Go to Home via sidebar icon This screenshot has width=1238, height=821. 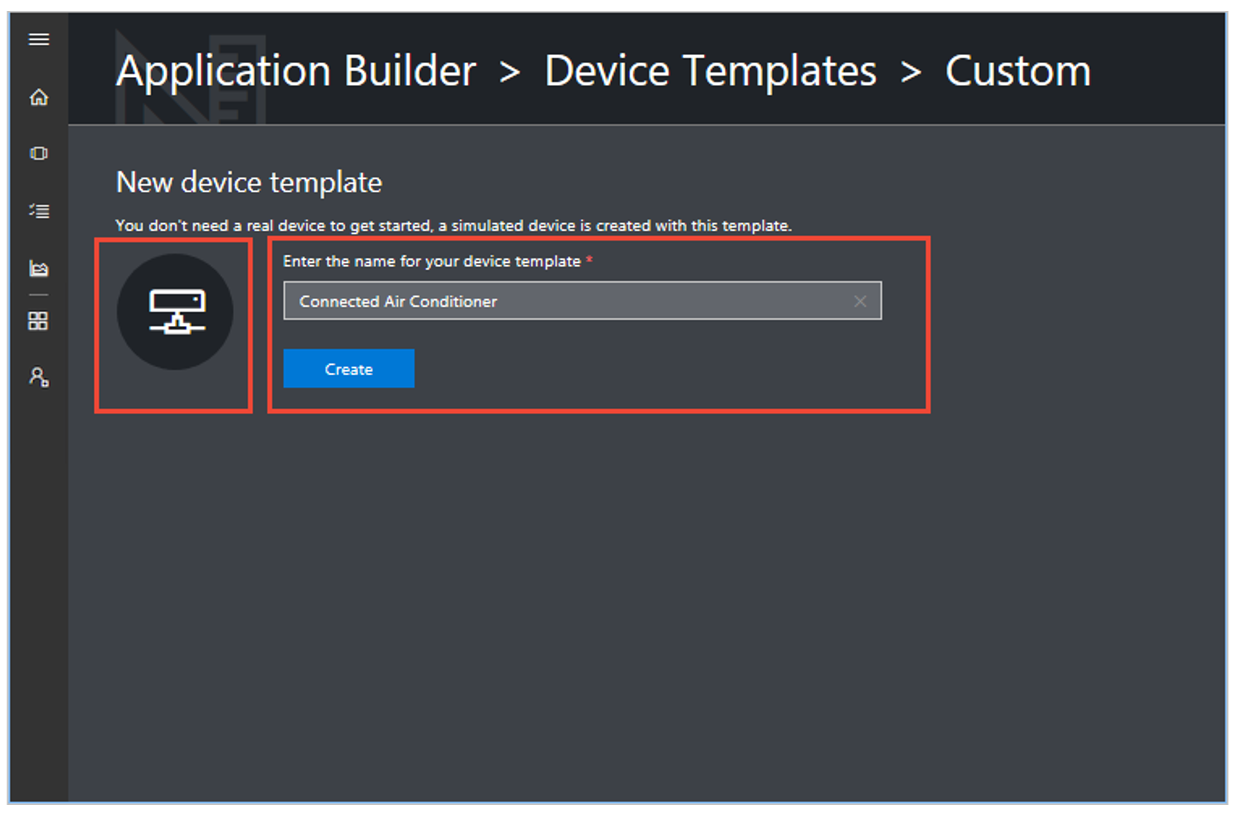coord(39,97)
